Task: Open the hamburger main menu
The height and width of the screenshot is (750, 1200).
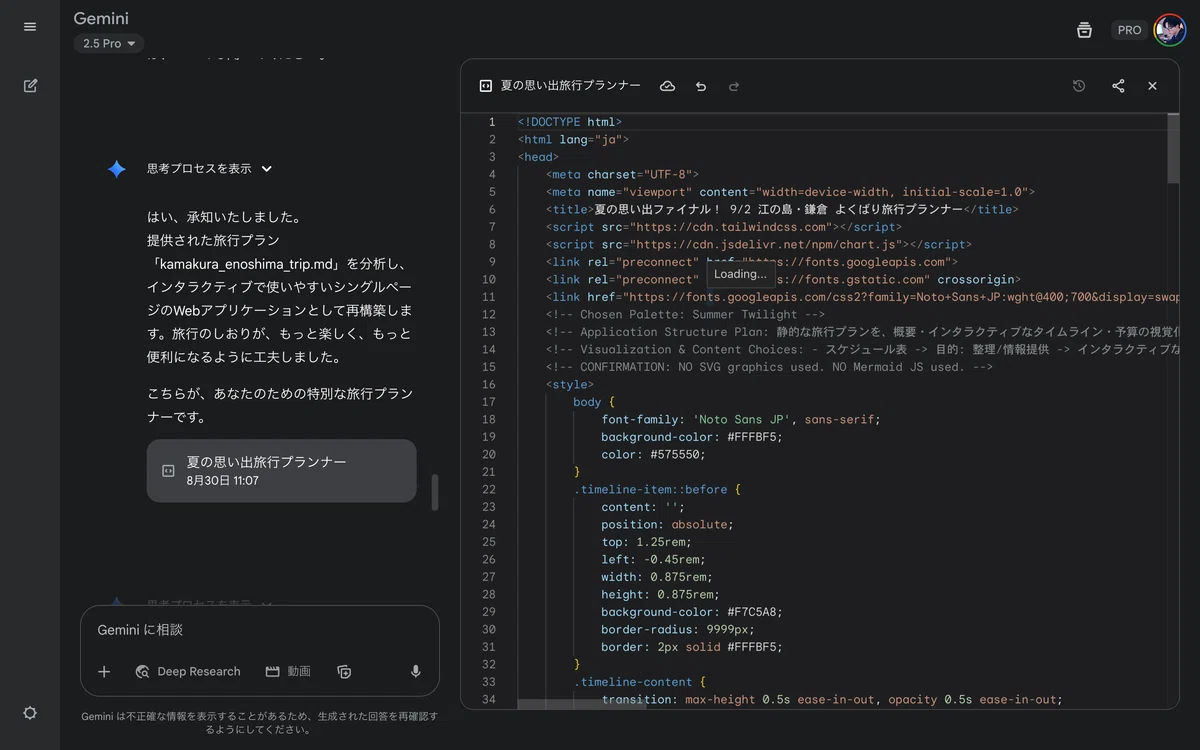Action: tap(30, 27)
